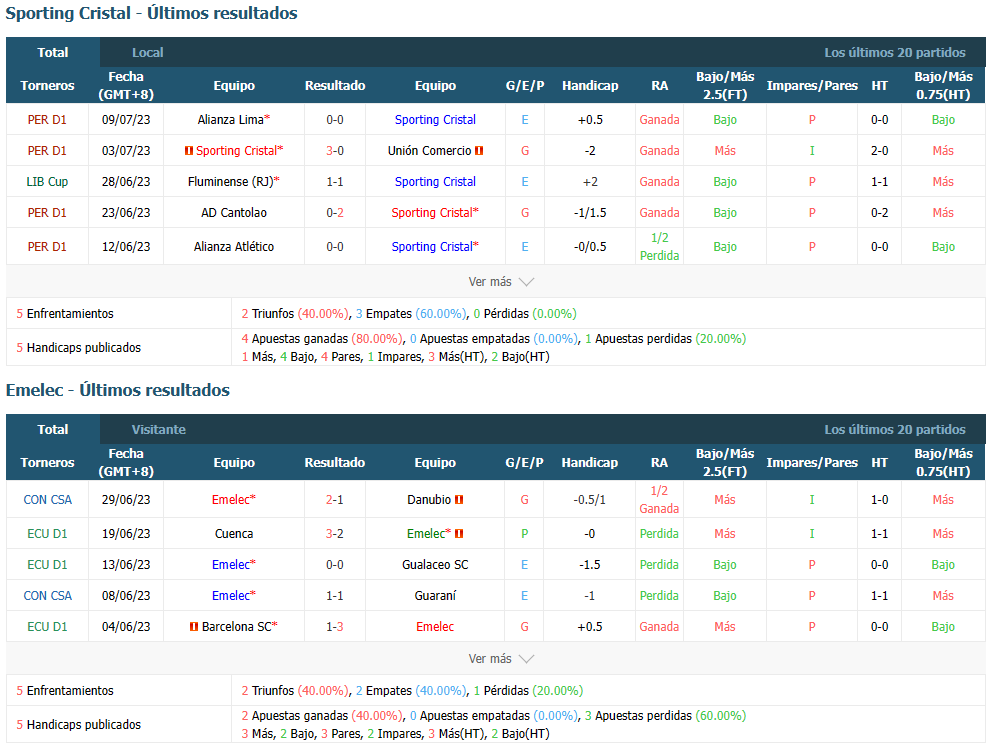
Task: Click '4 Apuestas ganadas (80.00%)' text
Action: (322, 339)
